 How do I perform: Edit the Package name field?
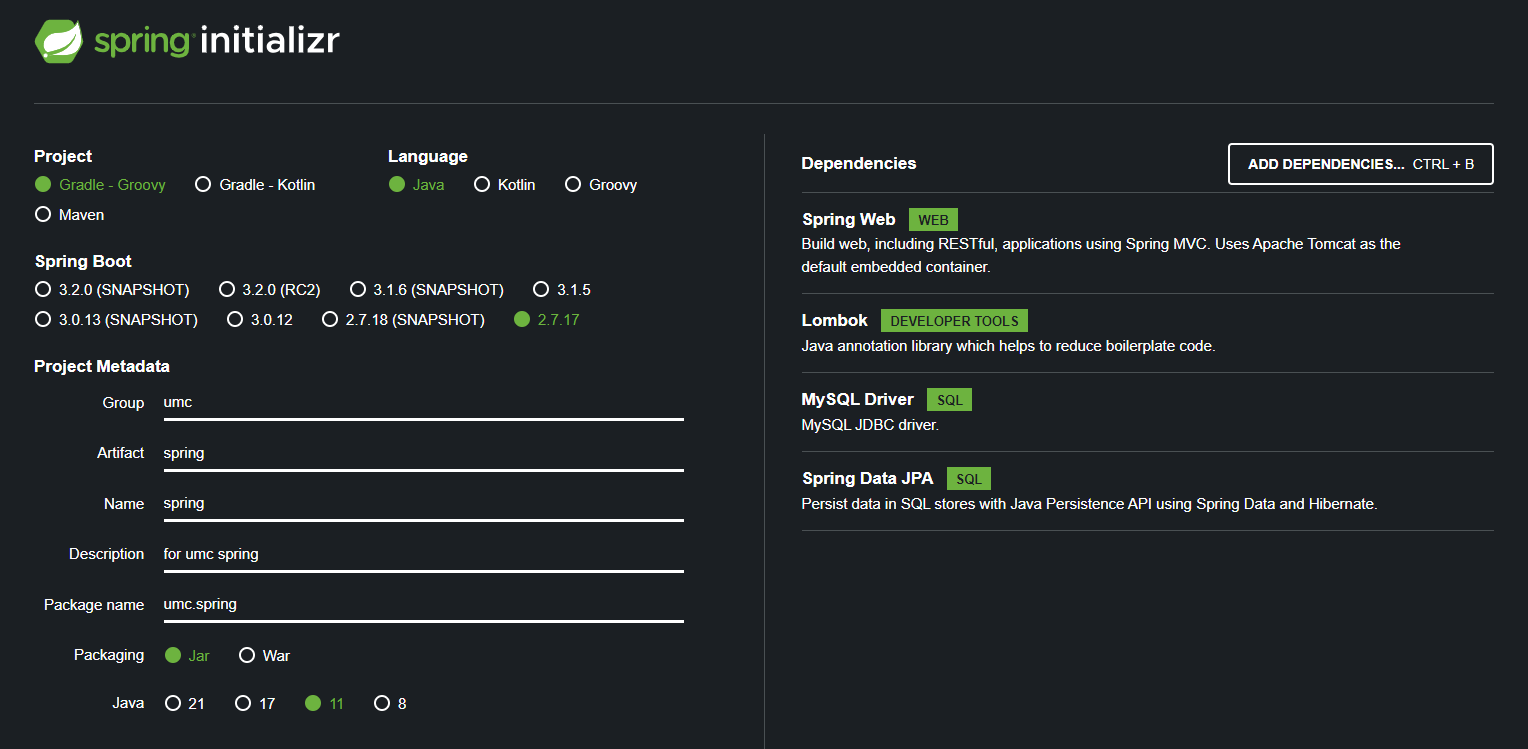tap(423, 604)
